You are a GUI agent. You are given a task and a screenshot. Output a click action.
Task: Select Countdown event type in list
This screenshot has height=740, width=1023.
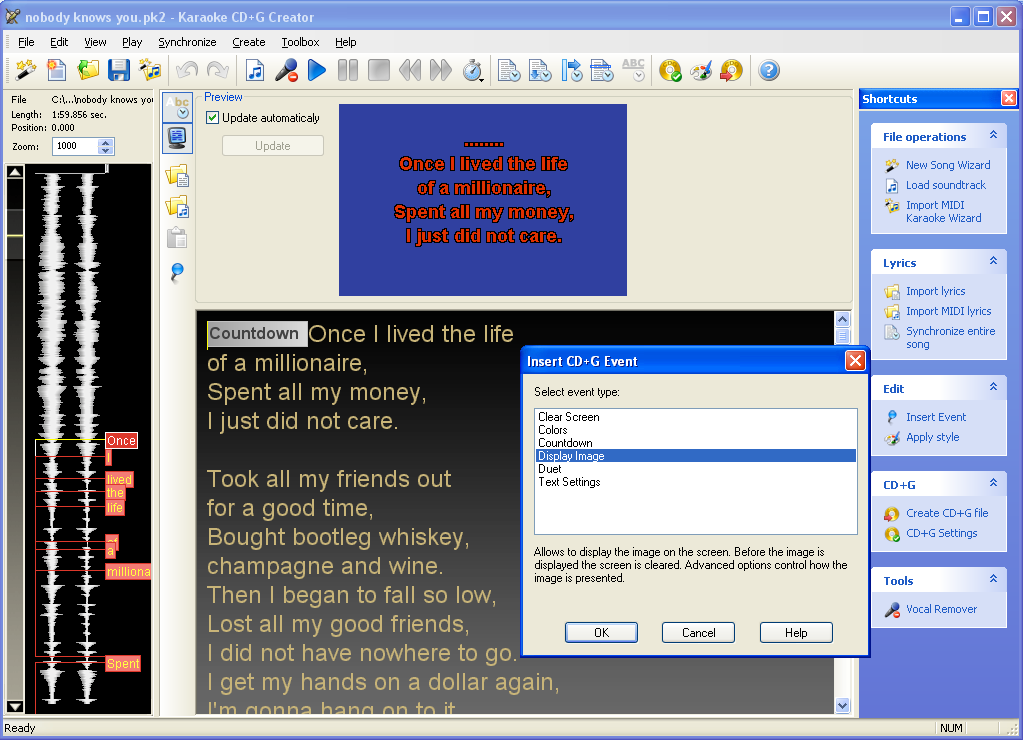(x=565, y=443)
